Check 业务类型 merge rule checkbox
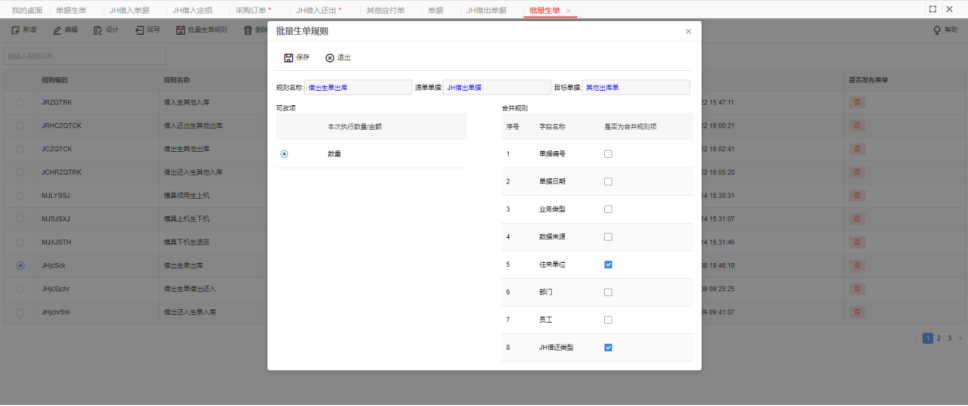Screen dimensions: 968x406 point(608,209)
